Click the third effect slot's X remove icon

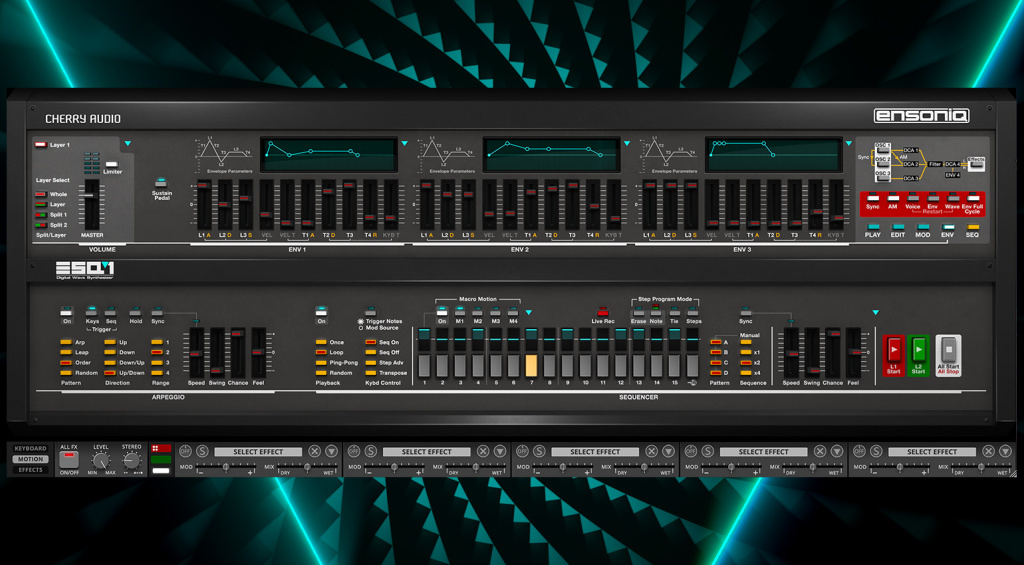[x=651, y=451]
